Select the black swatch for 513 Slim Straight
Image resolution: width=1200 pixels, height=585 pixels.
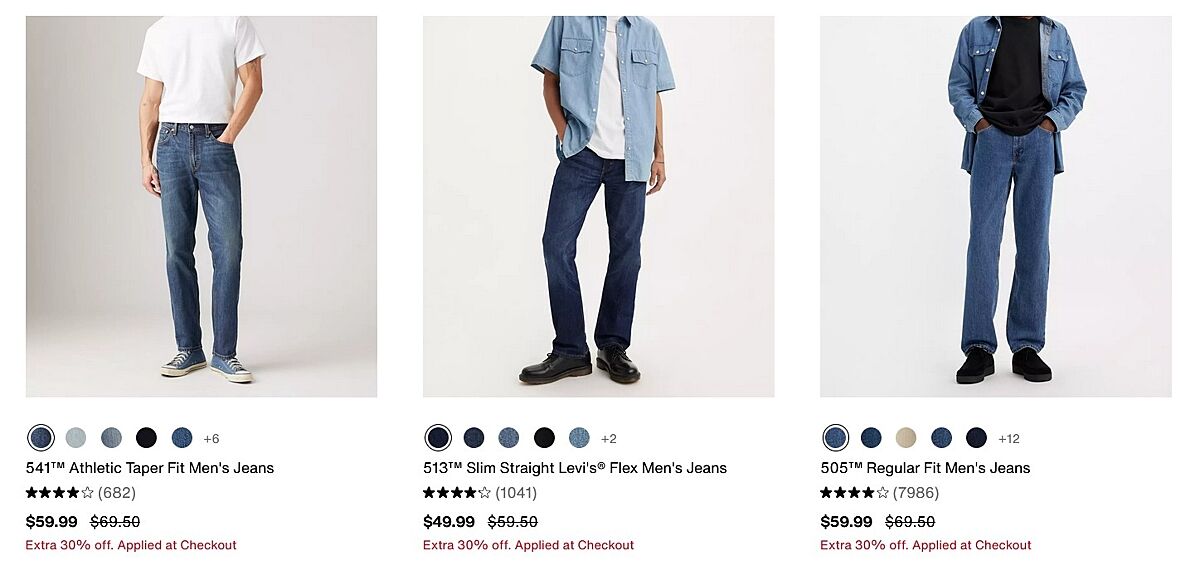coord(544,438)
